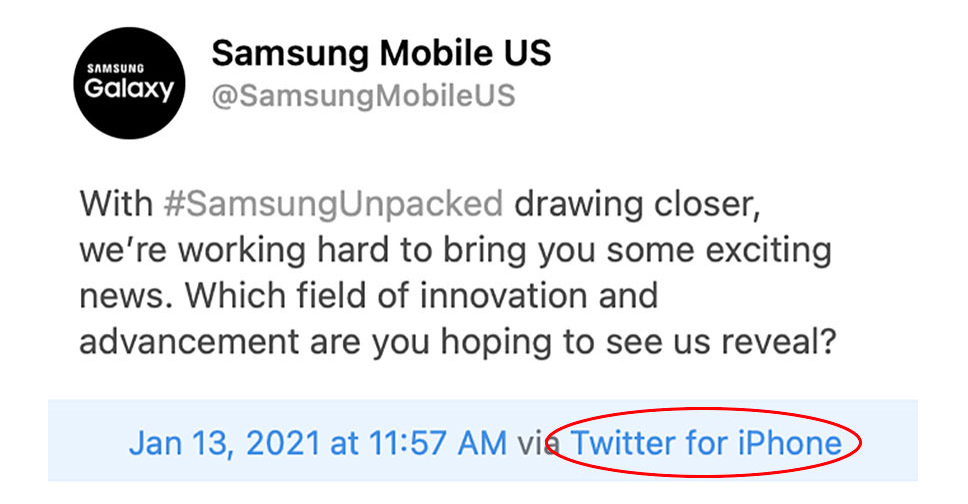Viewport: 968px width, 504px height.
Task: Click the words "drawing closer" in the tweet
Action: click(x=639, y=204)
